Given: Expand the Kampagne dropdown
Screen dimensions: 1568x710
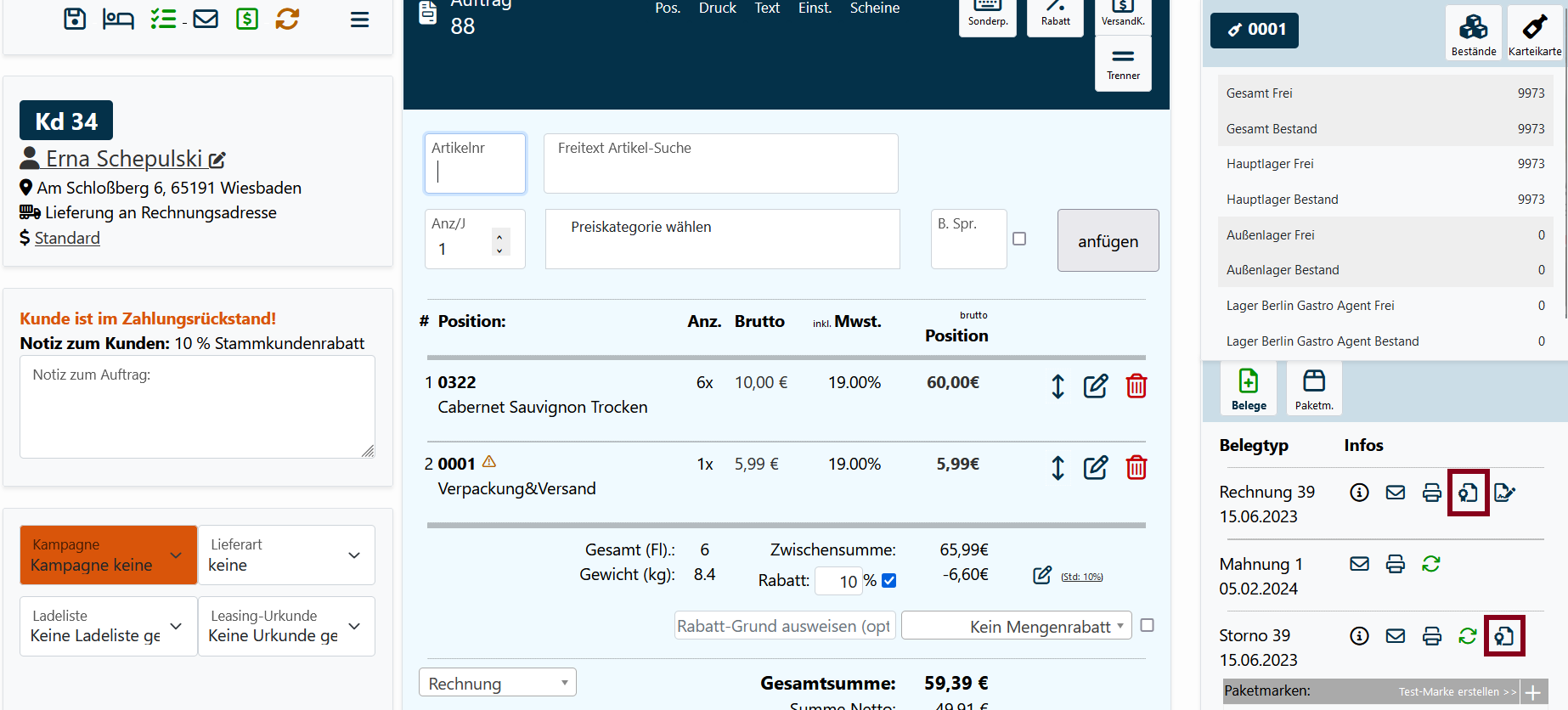Looking at the screenshot, I should 109,555.
